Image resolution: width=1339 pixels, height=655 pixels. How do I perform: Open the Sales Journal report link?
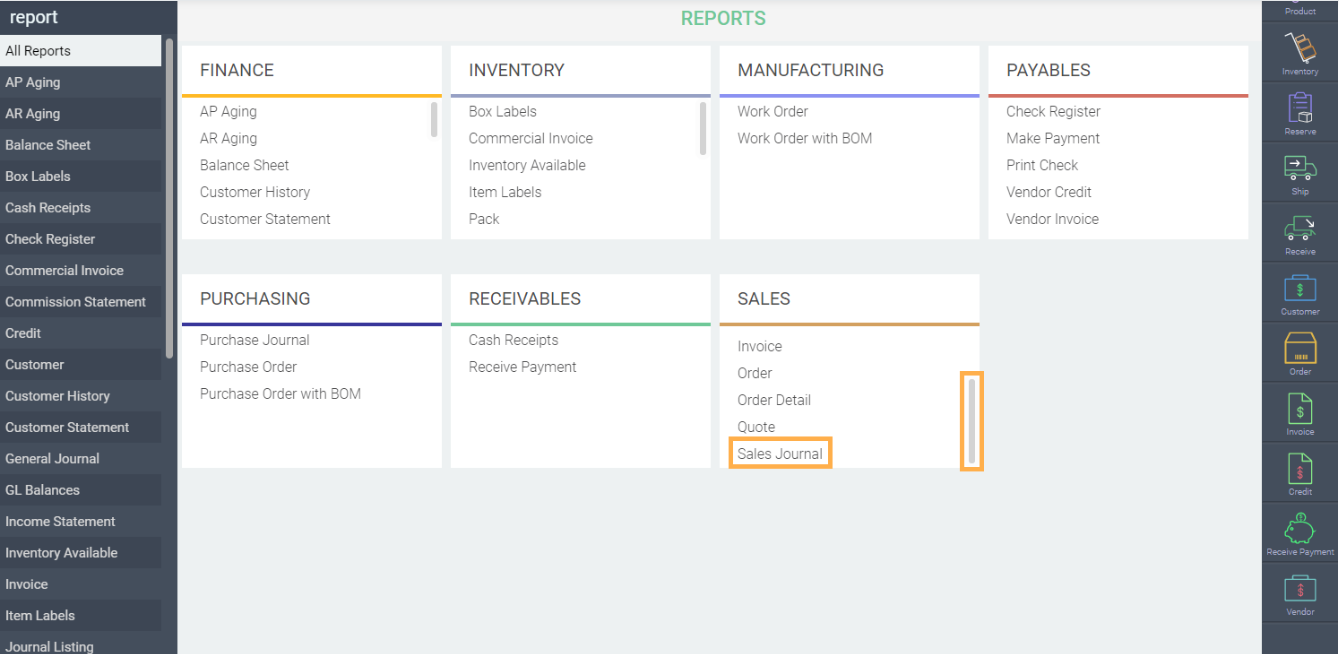point(780,454)
